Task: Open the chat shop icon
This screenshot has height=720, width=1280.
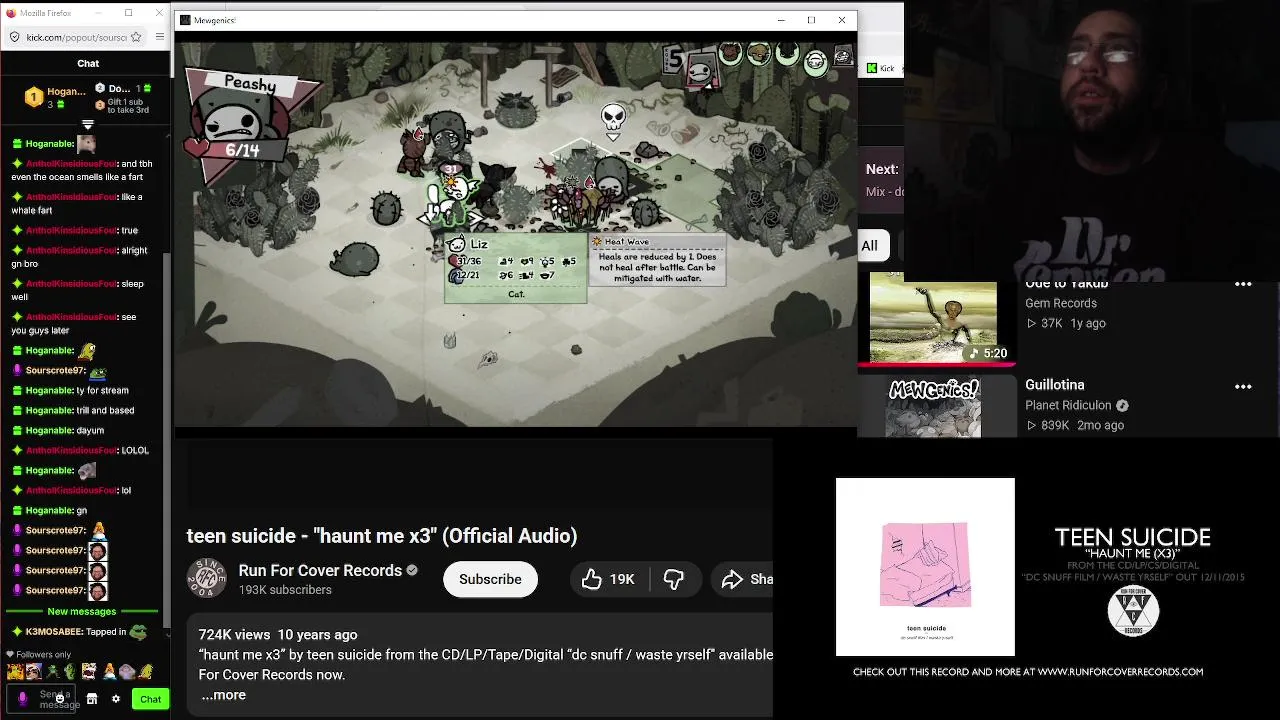Action: pos(92,699)
